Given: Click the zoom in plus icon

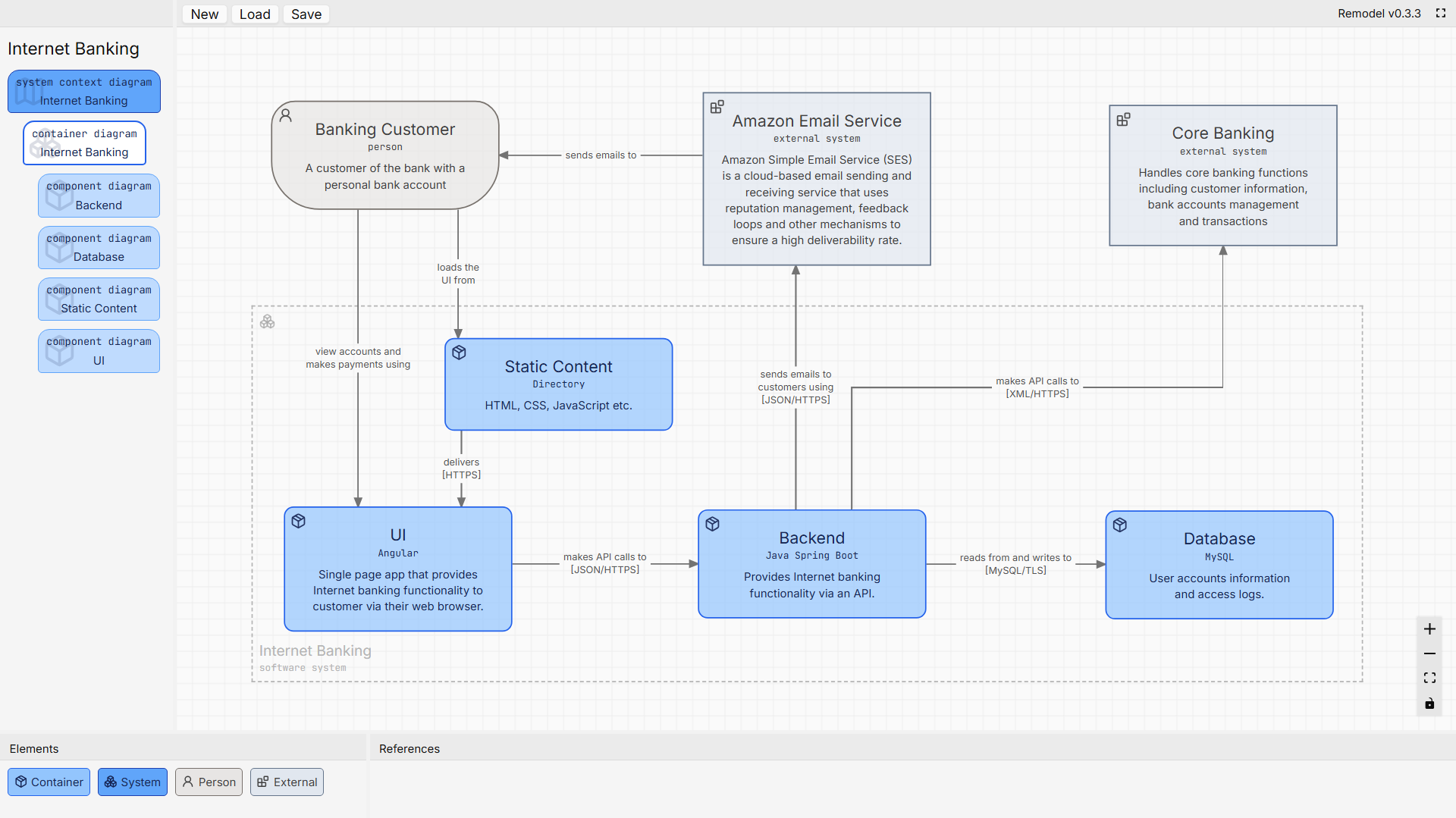Looking at the screenshot, I should click(1429, 629).
